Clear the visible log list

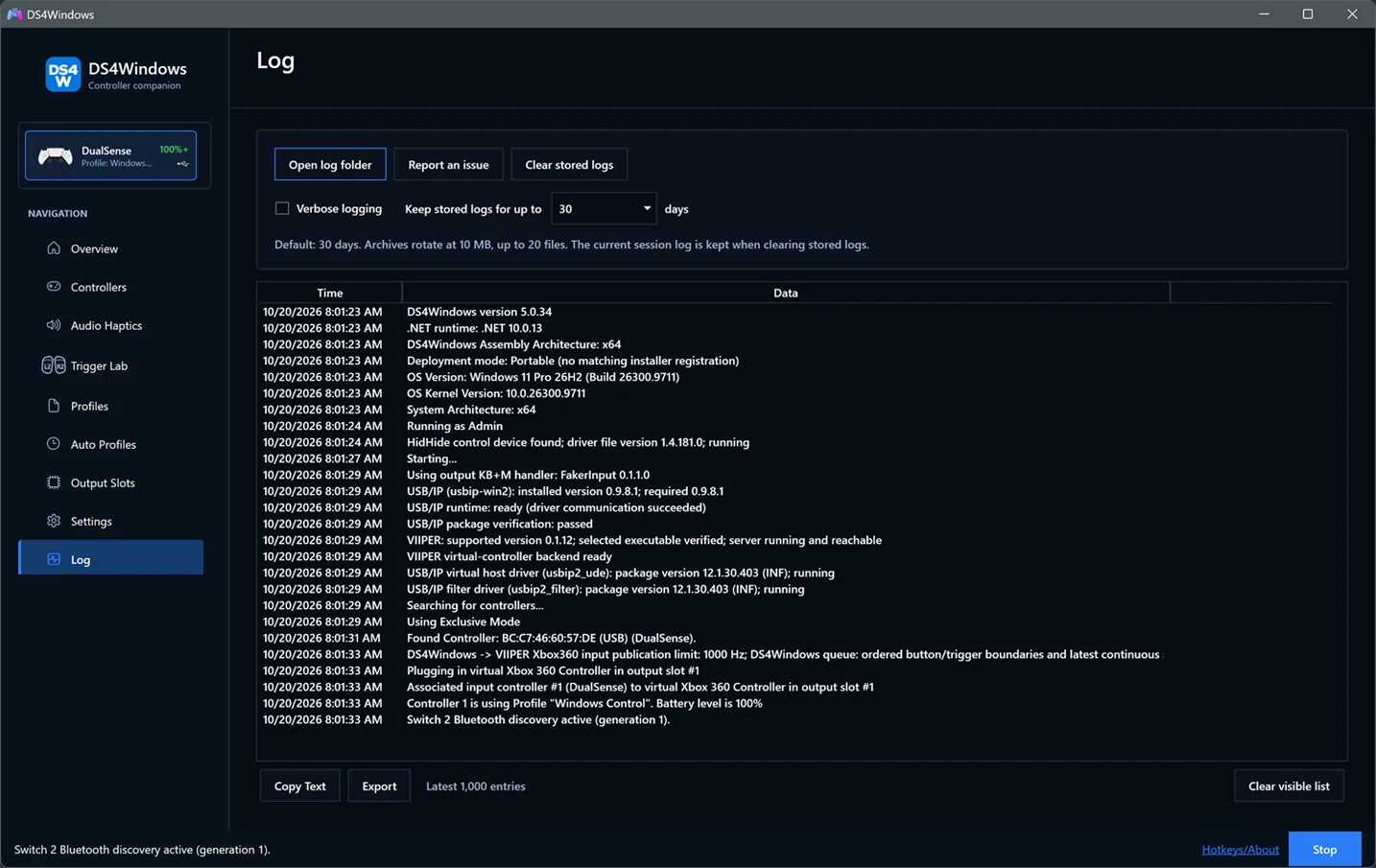[x=1289, y=786]
